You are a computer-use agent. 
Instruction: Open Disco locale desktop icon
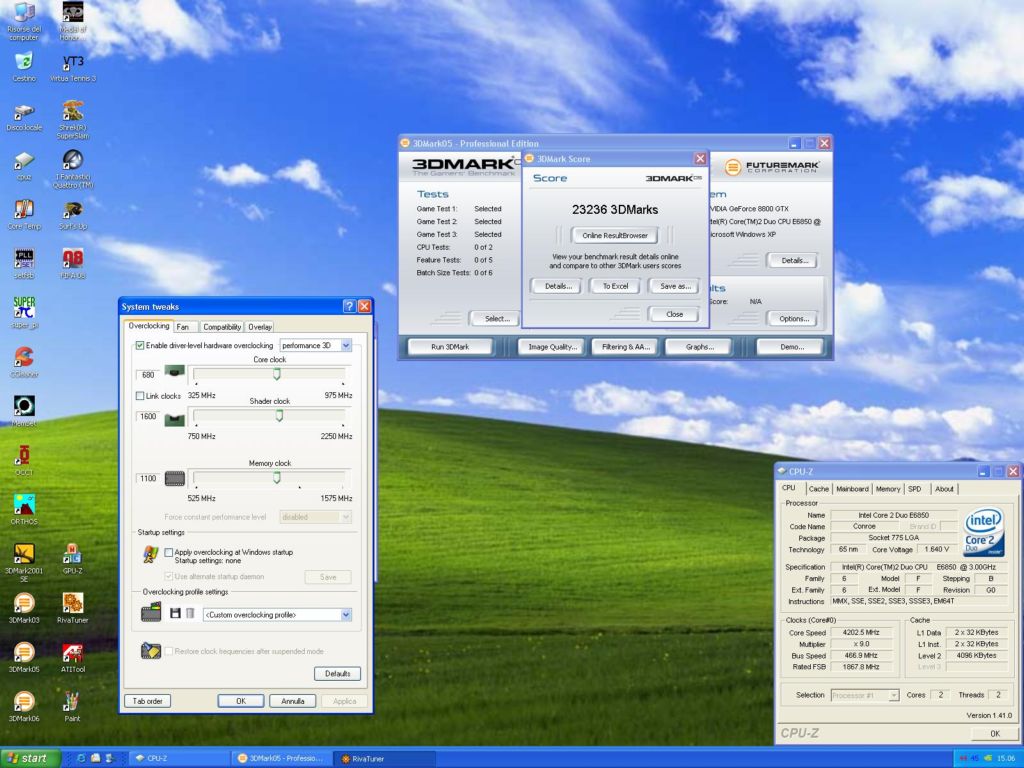pyautogui.click(x=24, y=116)
